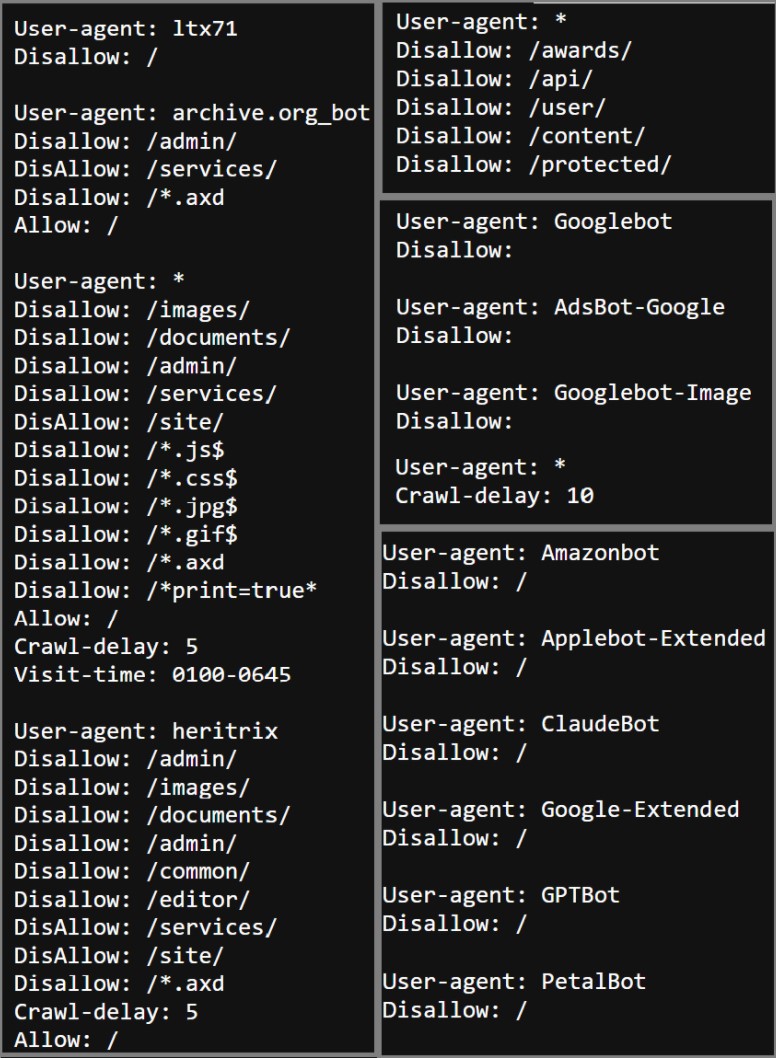This screenshot has width=776, height=1058.
Task: Click the 'Crawl-delay: 10' line
Action: point(494,496)
